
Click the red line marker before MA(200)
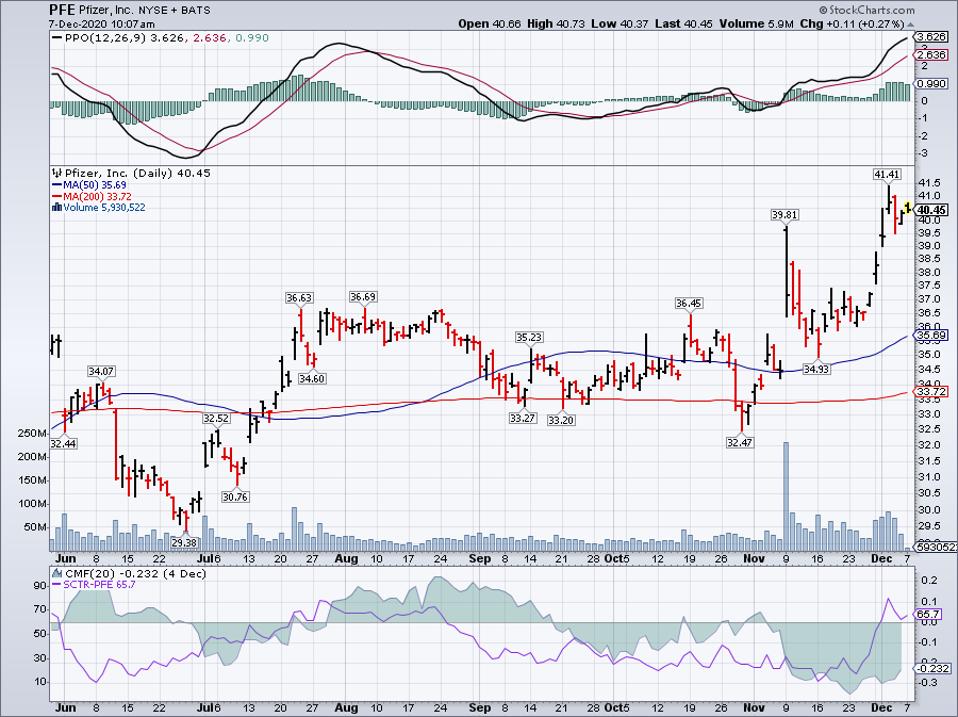tap(57, 197)
